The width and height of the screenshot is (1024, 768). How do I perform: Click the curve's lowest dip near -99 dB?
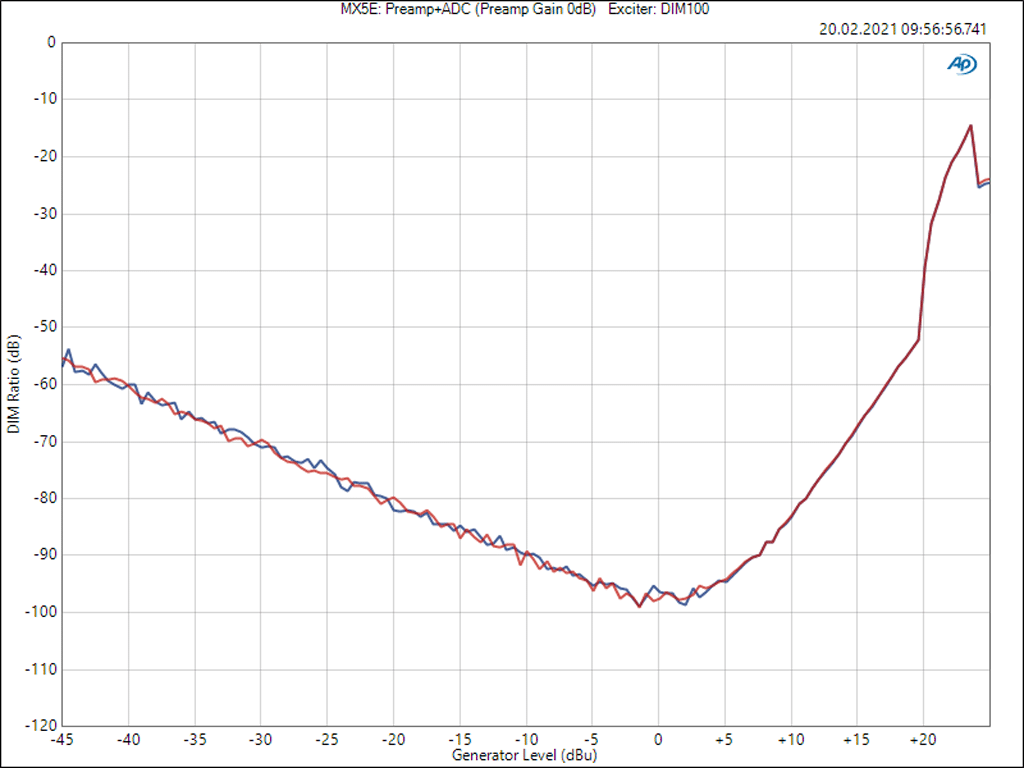tap(640, 606)
